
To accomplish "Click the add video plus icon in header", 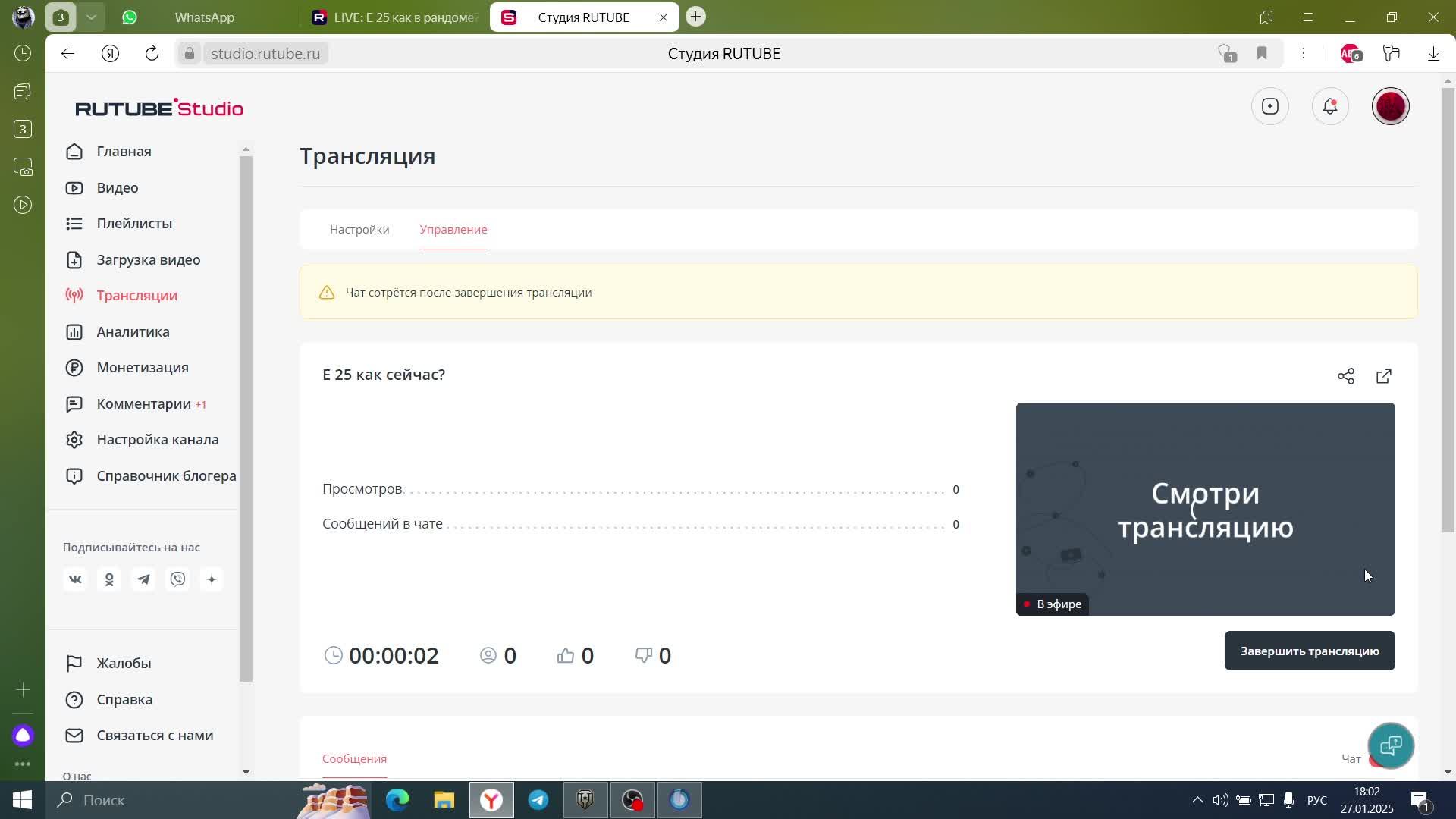I will coord(1270,107).
